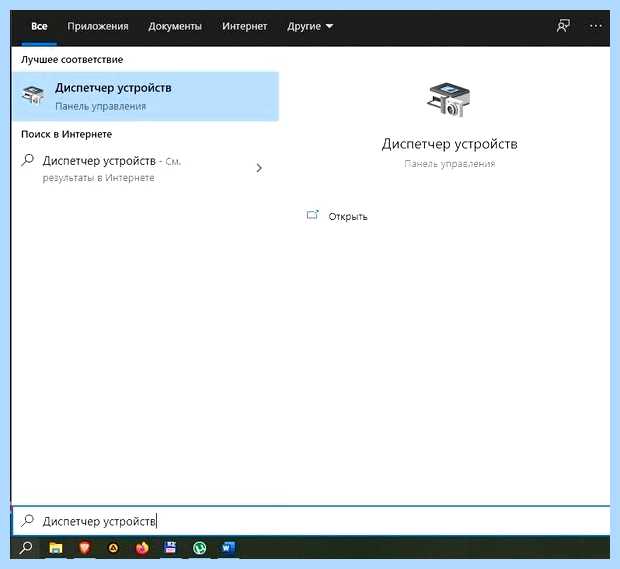Open Microsoft Word from the taskbar
The image size is (620, 569).
(x=228, y=548)
